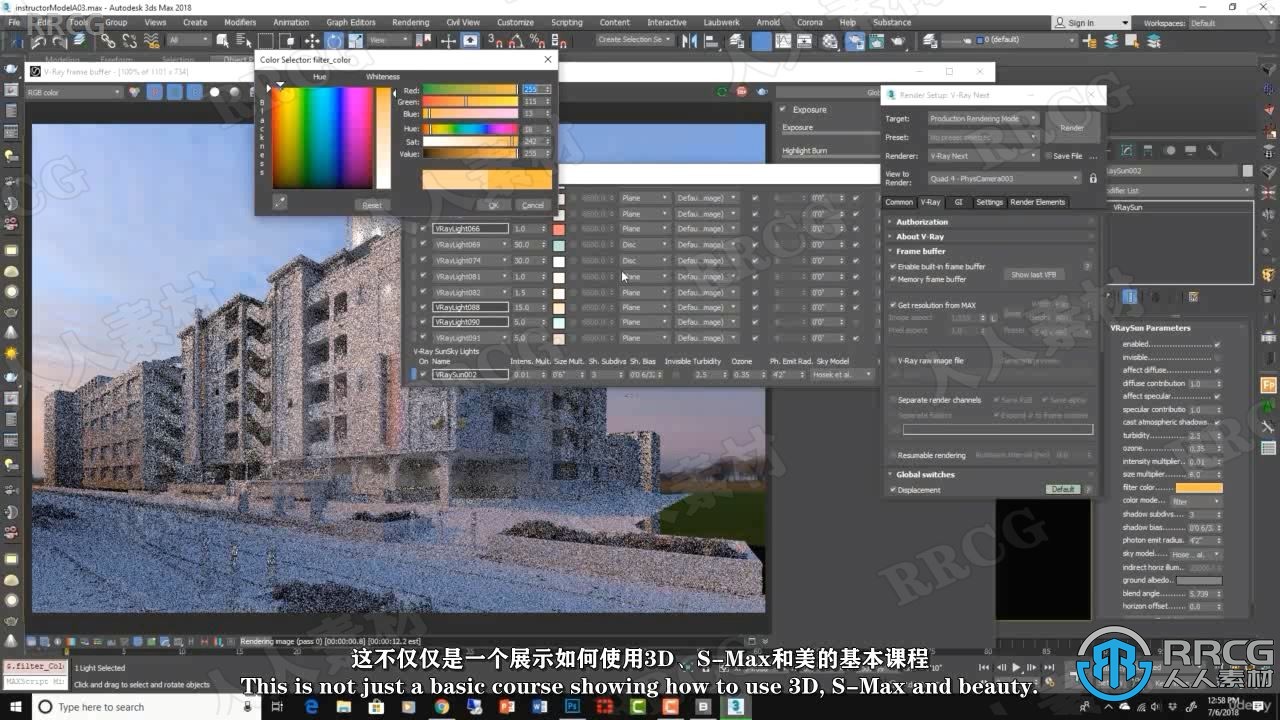Viewport: 1280px width, 720px height.
Task: Click the Mirror tool icon
Action: (x=689, y=40)
